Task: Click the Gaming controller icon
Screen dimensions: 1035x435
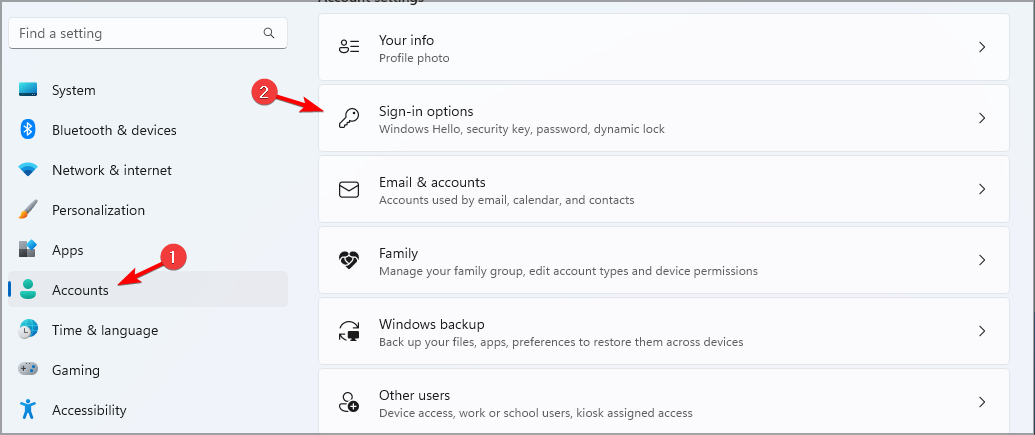Action: pyautogui.click(x=28, y=370)
